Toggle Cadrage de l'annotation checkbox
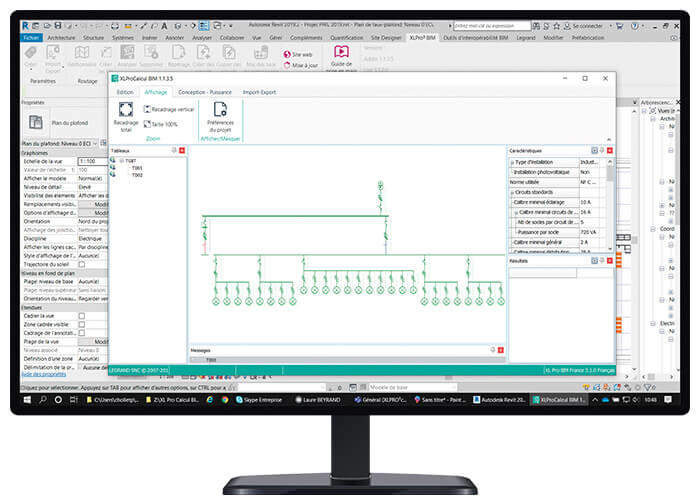Viewport: 700px width, 500px height. tap(82, 333)
